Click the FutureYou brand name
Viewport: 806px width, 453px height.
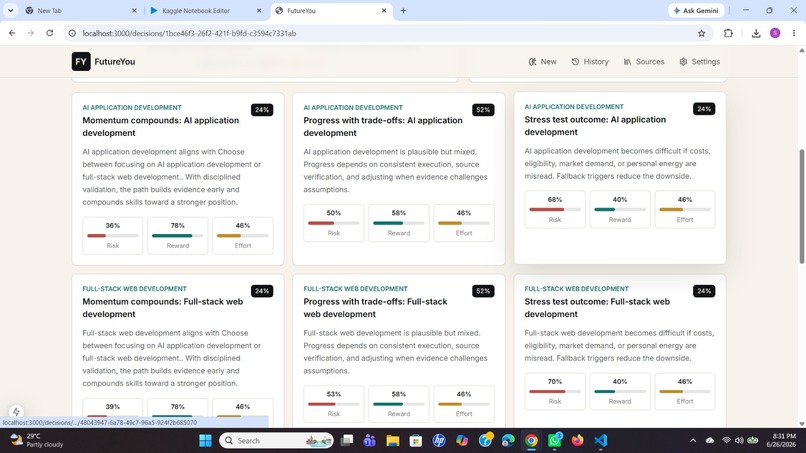tap(115, 61)
